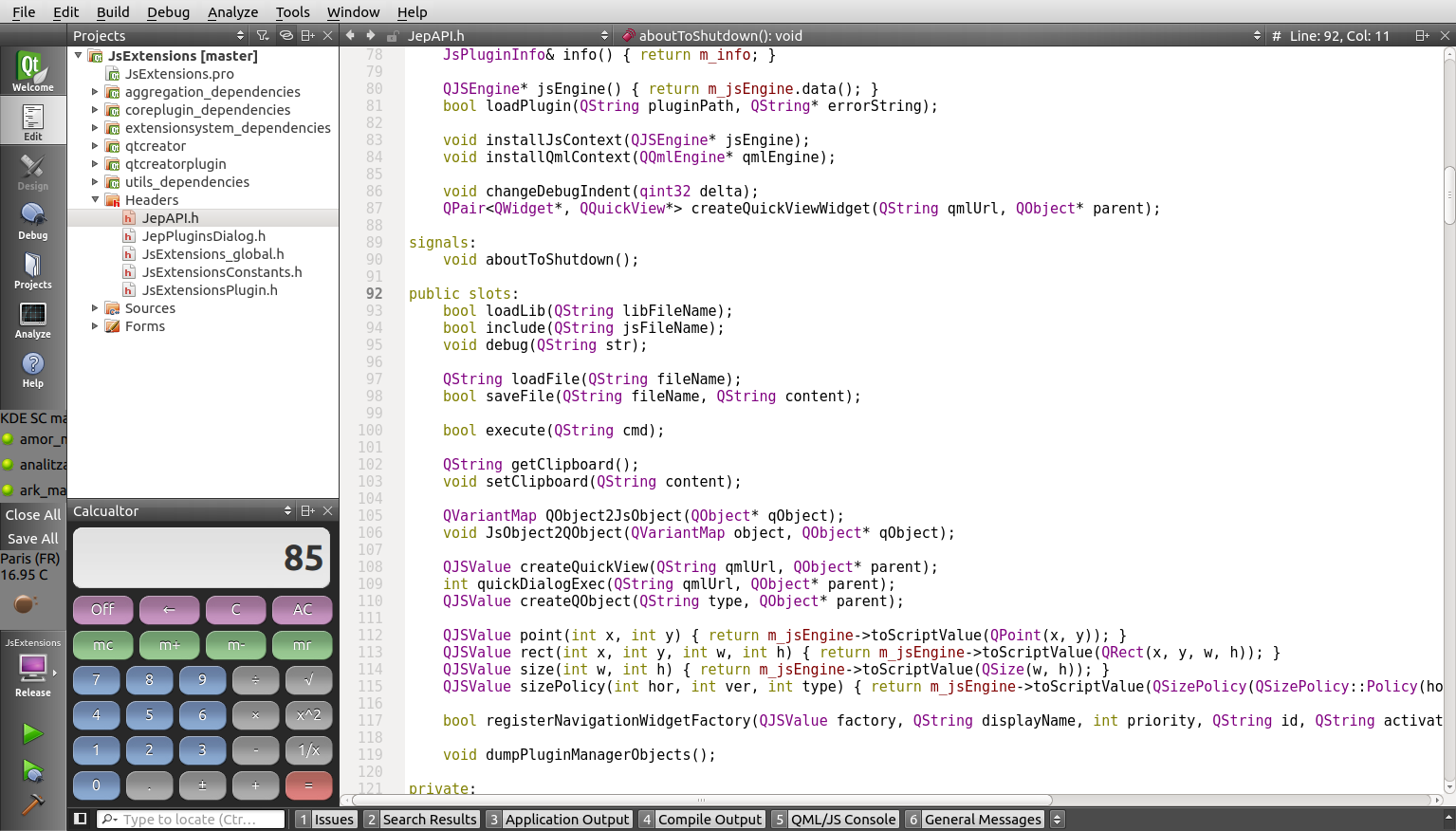Open the output panes menu arrows
This screenshot has width=1456, height=831.
click(x=1057, y=819)
